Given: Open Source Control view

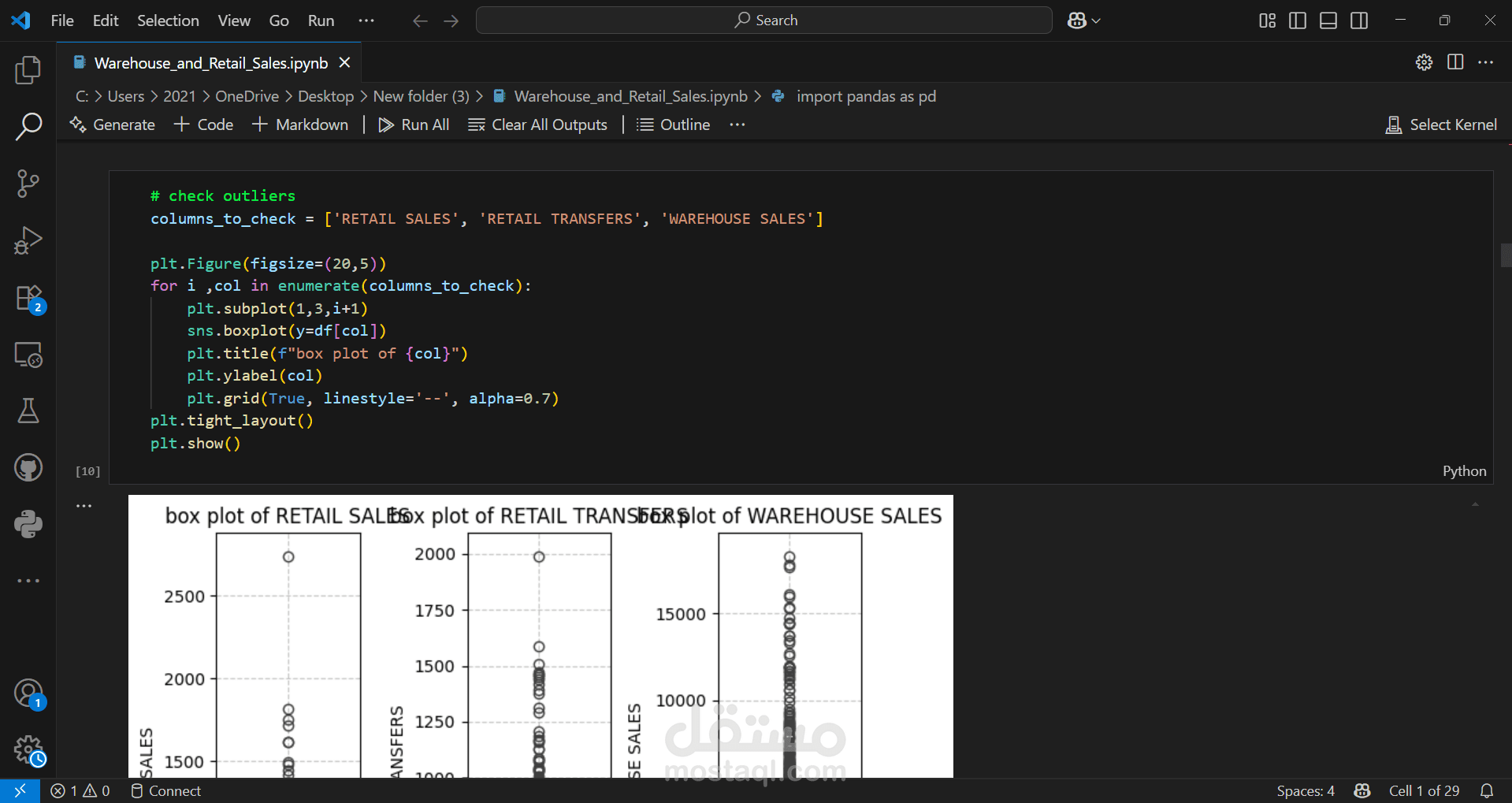Looking at the screenshot, I should coord(28,184).
